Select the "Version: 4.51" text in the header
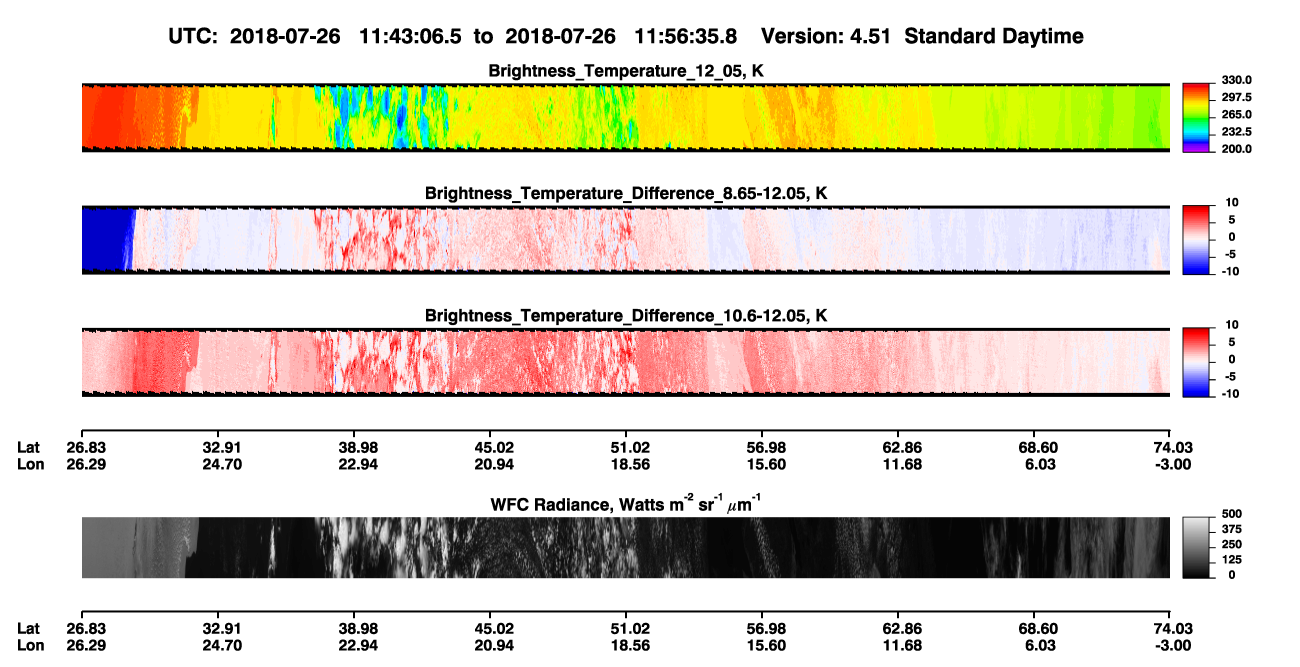1300x667 pixels. [826, 36]
